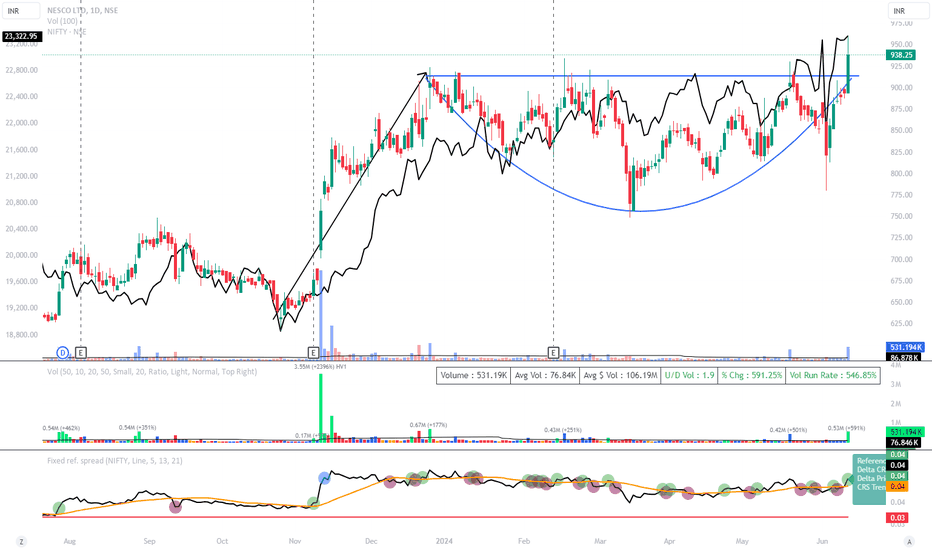932x550 pixels.
Task: Click the 0.42M (+501%) volume label
Action: click(788, 430)
